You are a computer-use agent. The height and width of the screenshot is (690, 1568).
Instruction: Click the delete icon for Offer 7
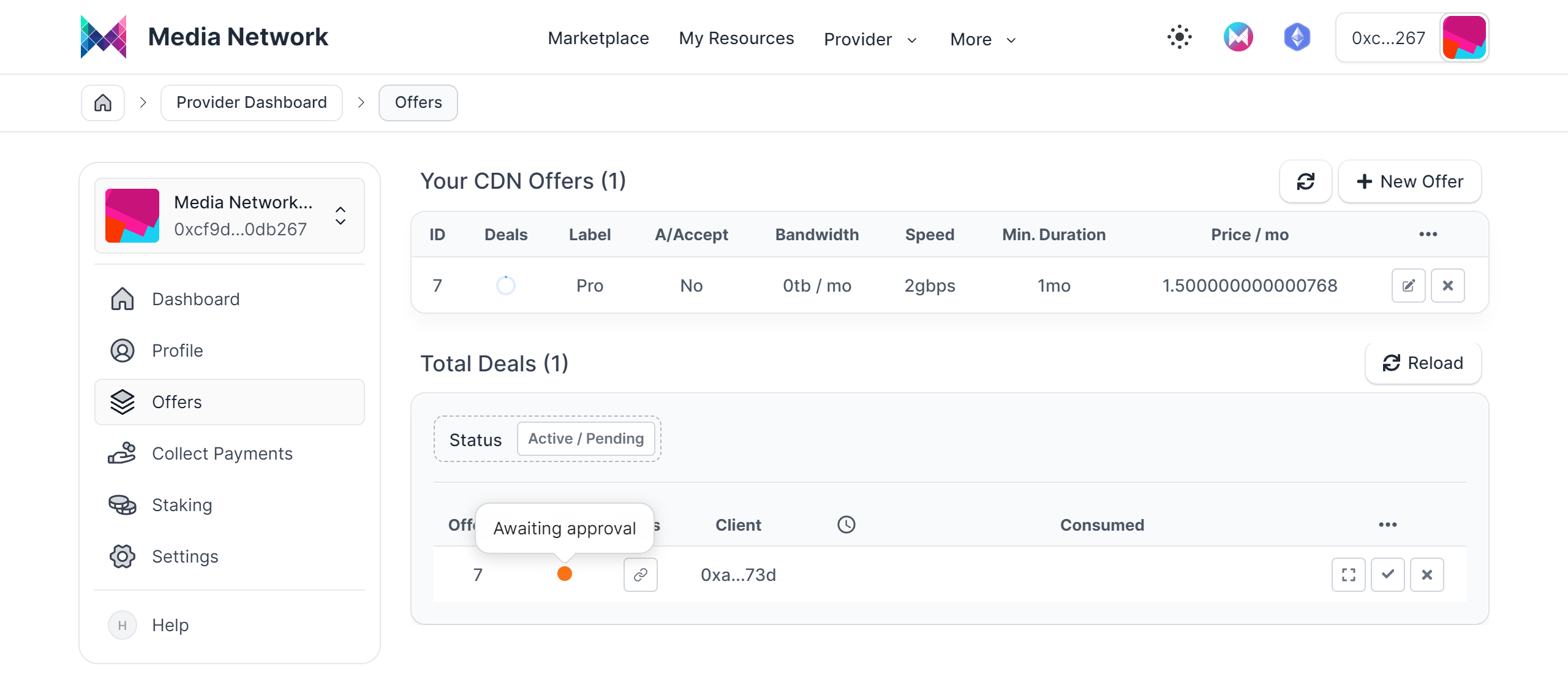[x=1447, y=286]
